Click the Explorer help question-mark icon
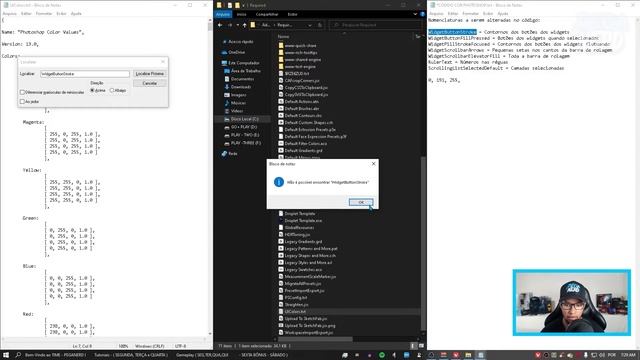The image size is (640, 360). tap(422, 14)
